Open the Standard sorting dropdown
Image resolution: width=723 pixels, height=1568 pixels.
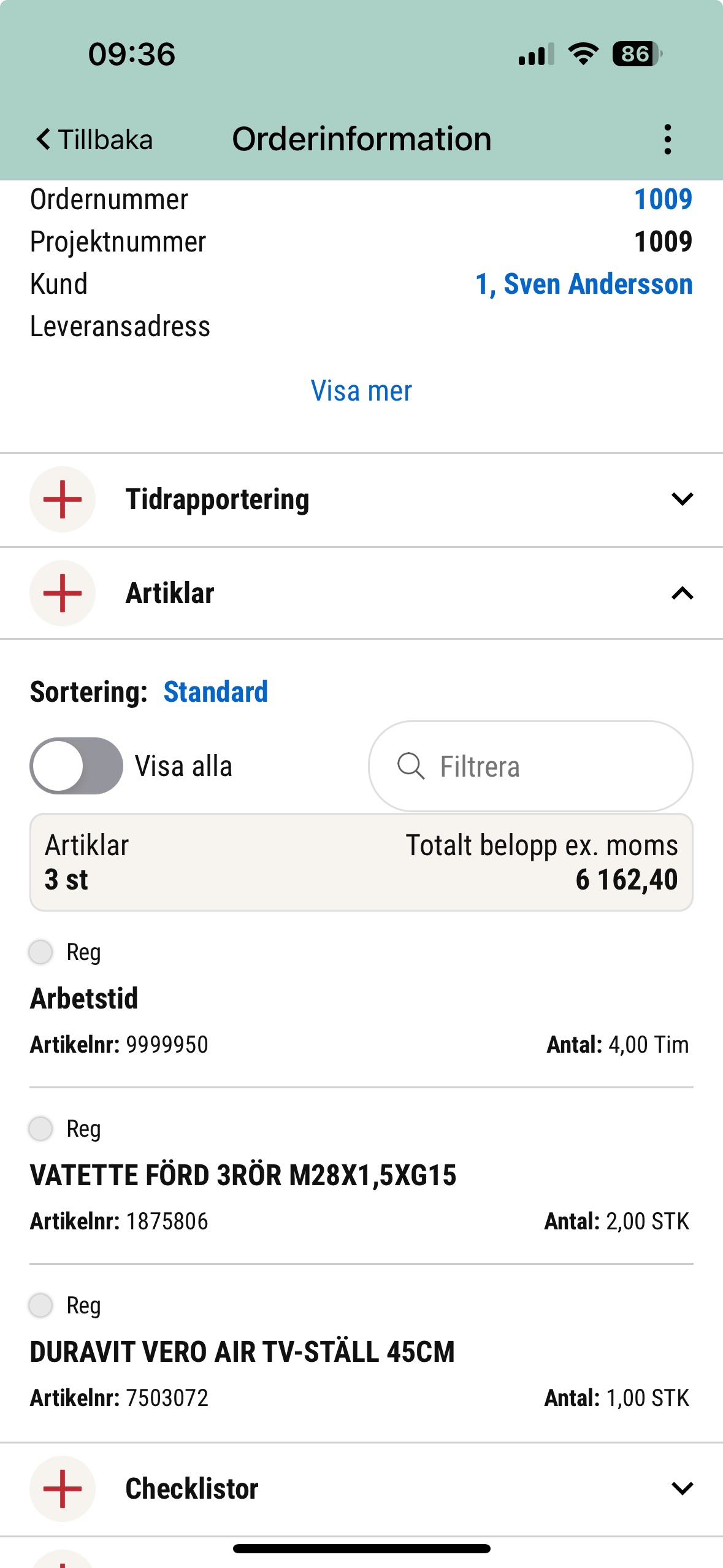[x=216, y=692]
